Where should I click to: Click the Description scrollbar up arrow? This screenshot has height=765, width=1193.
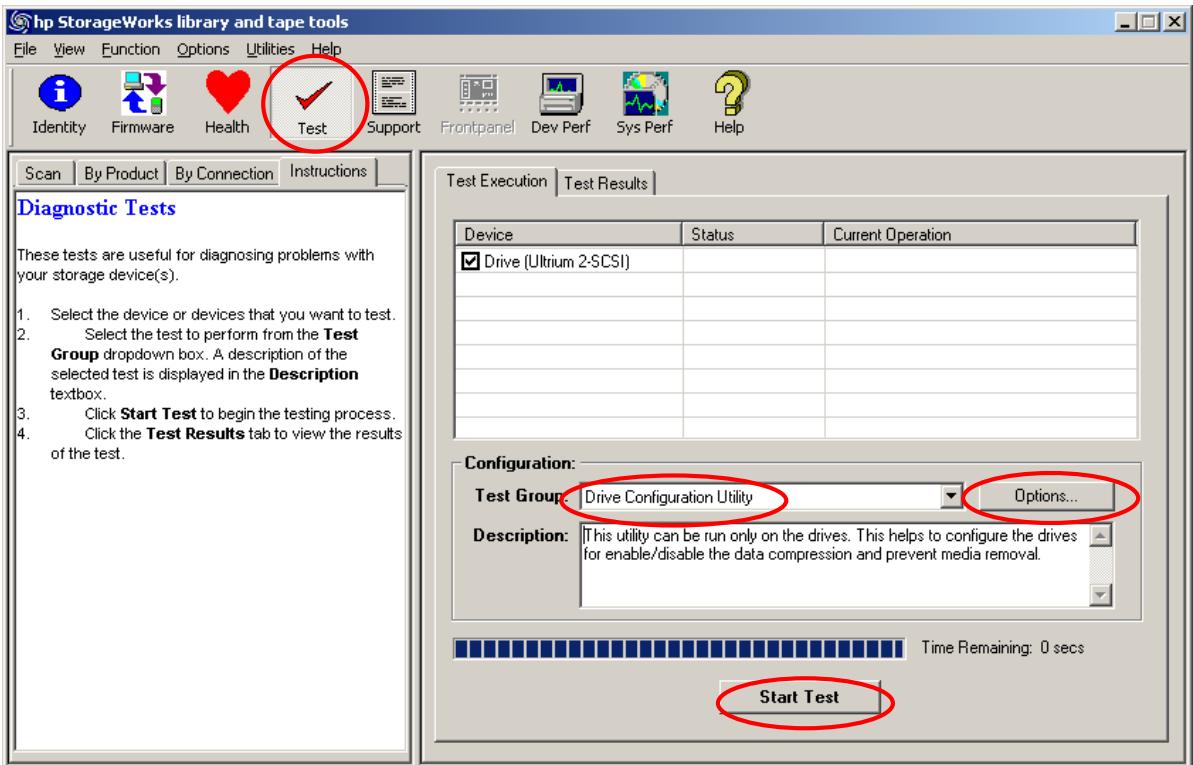[x=1101, y=535]
